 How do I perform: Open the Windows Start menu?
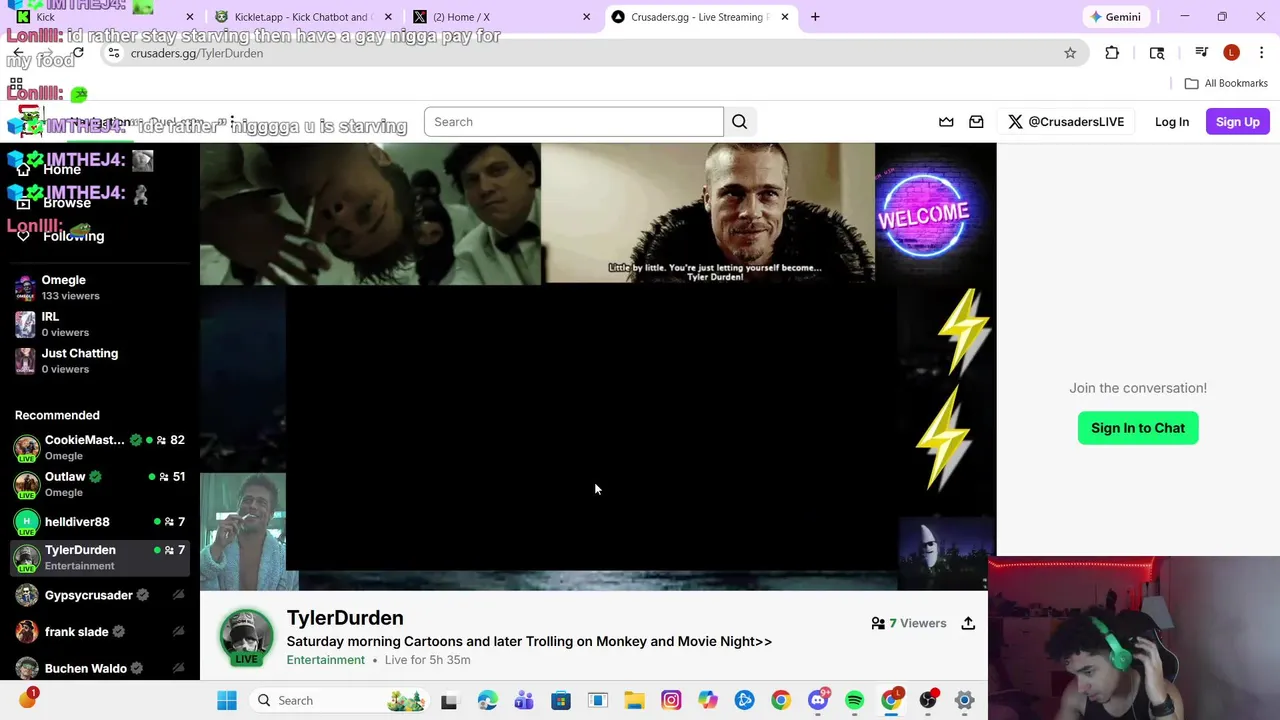tap(227, 700)
